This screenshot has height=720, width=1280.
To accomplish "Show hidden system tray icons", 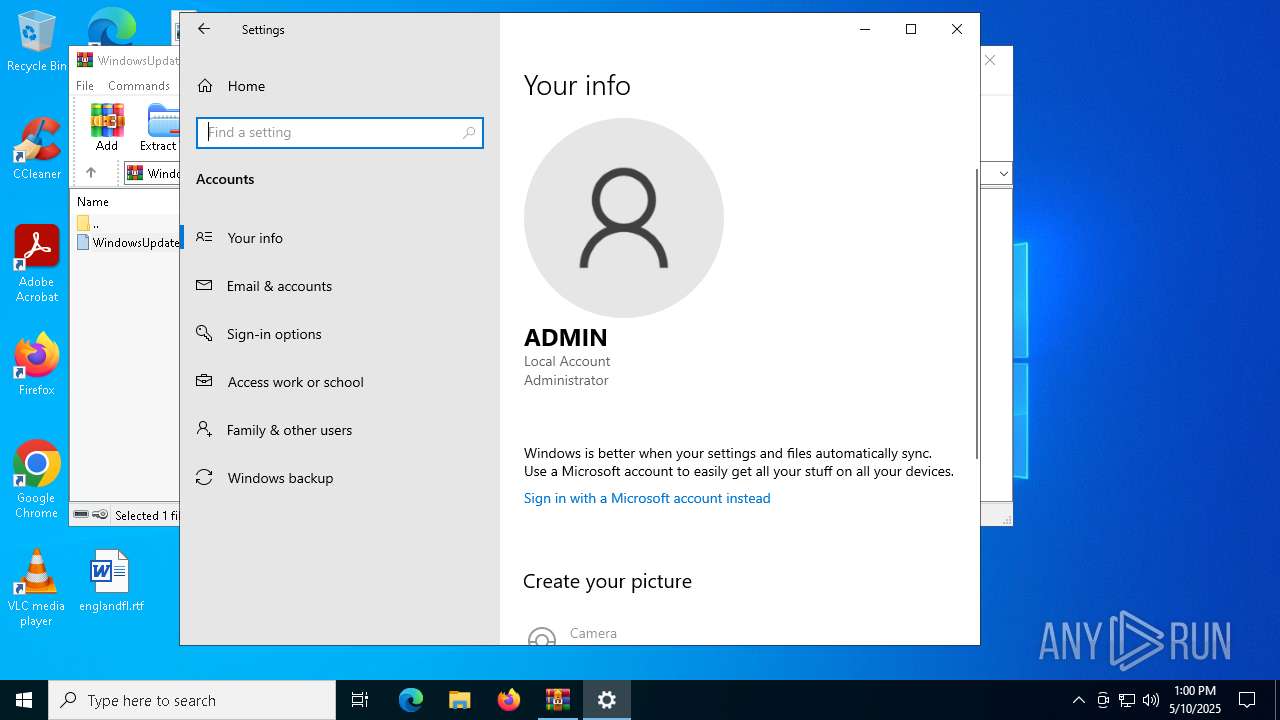I will tap(1078, 700).
